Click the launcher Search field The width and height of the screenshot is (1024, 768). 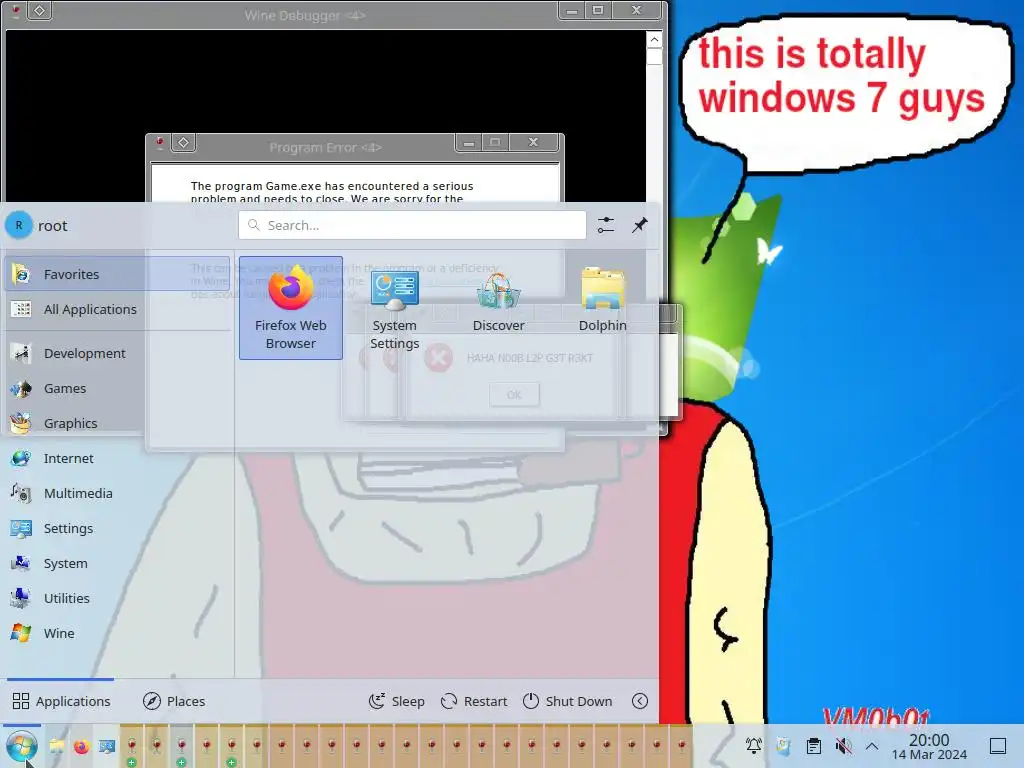click(x=412, y=225)
